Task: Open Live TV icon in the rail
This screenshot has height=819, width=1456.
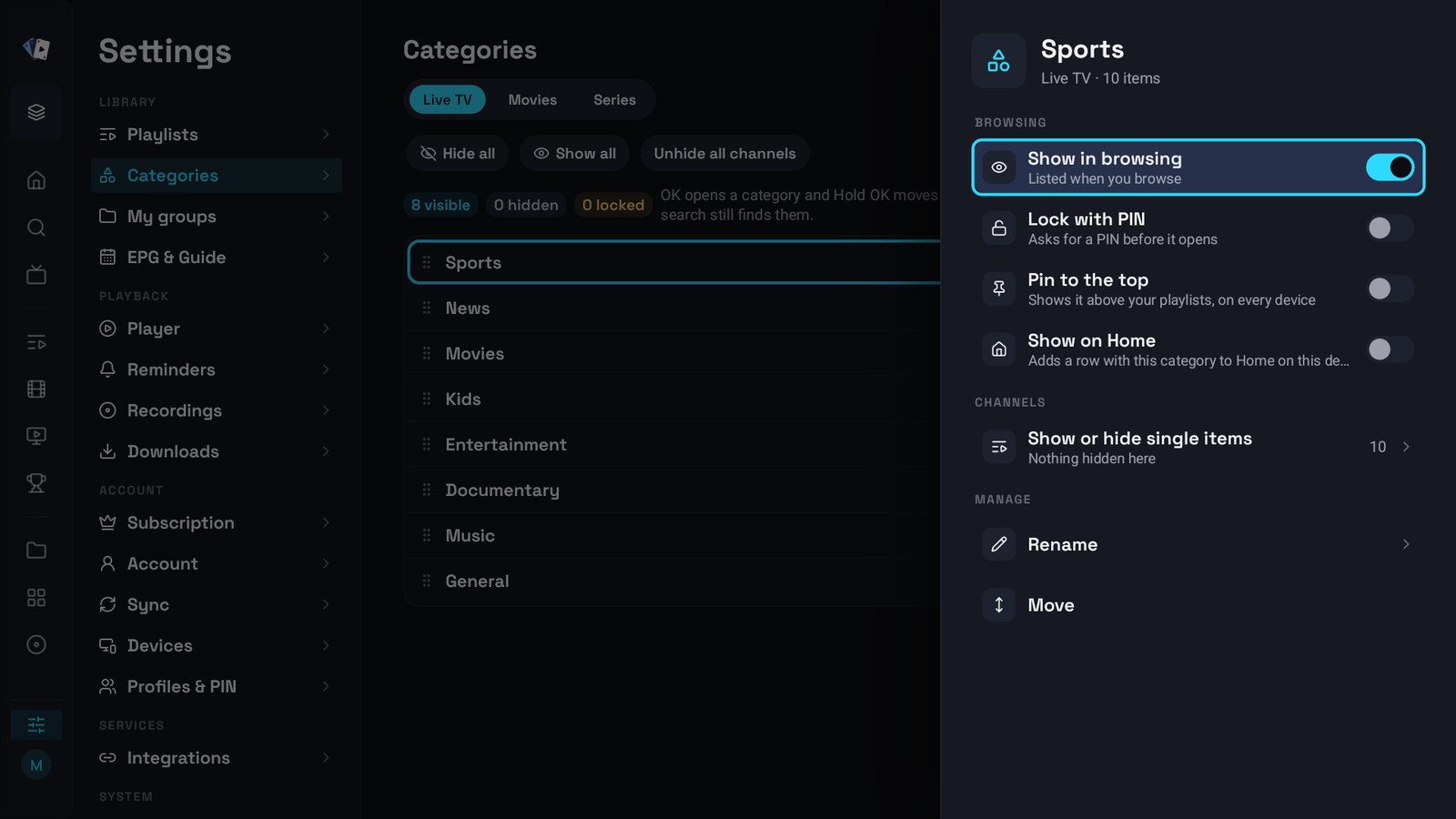Action: click(36, 275)
